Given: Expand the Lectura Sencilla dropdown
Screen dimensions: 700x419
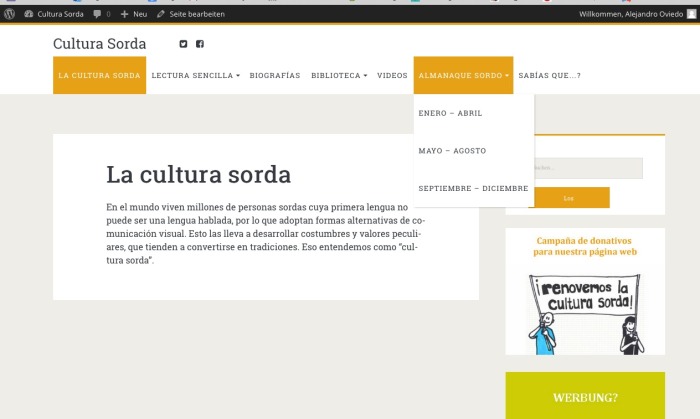Looking at the screenshot, I should [196, 75].
